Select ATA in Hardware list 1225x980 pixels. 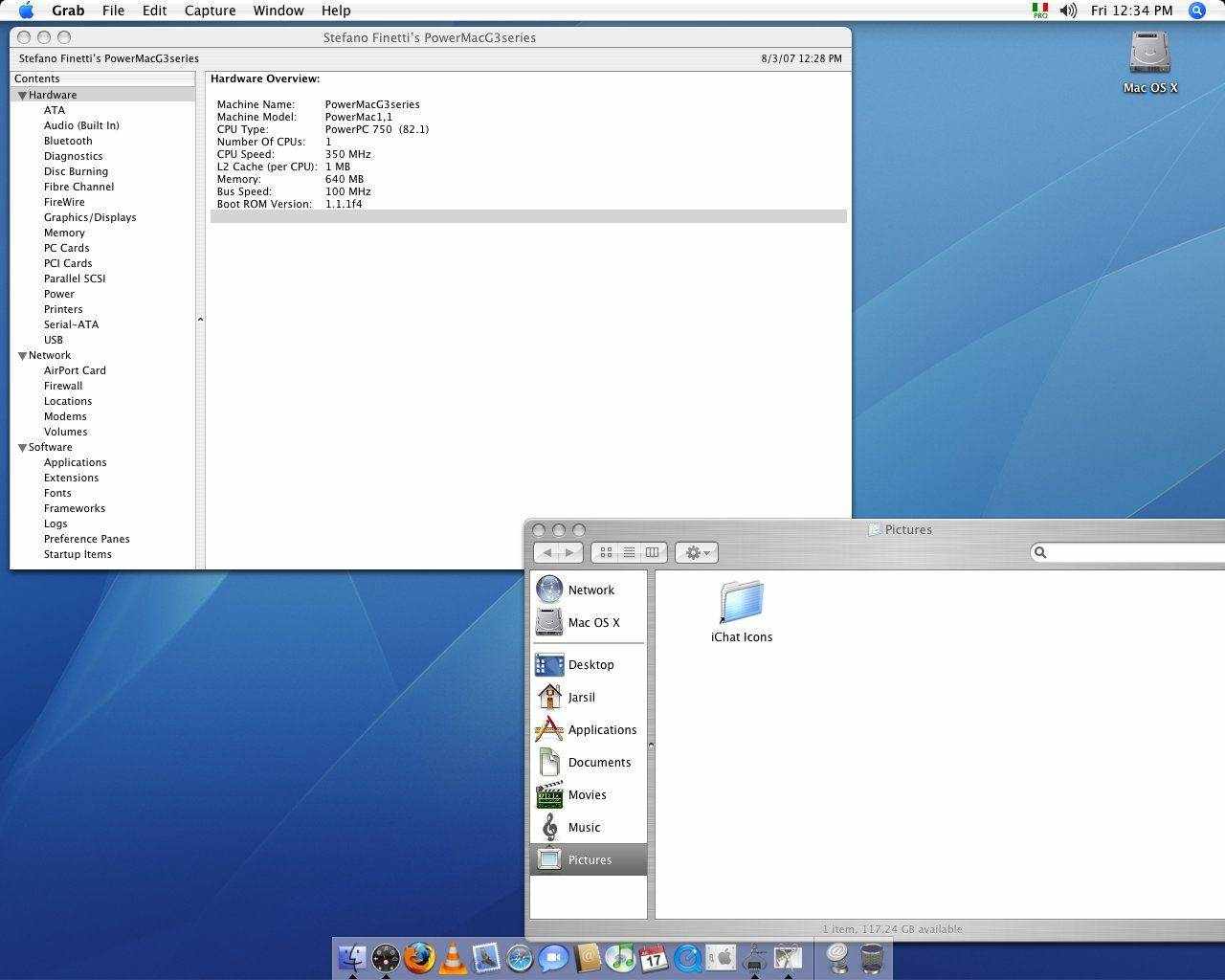(55, 110)
